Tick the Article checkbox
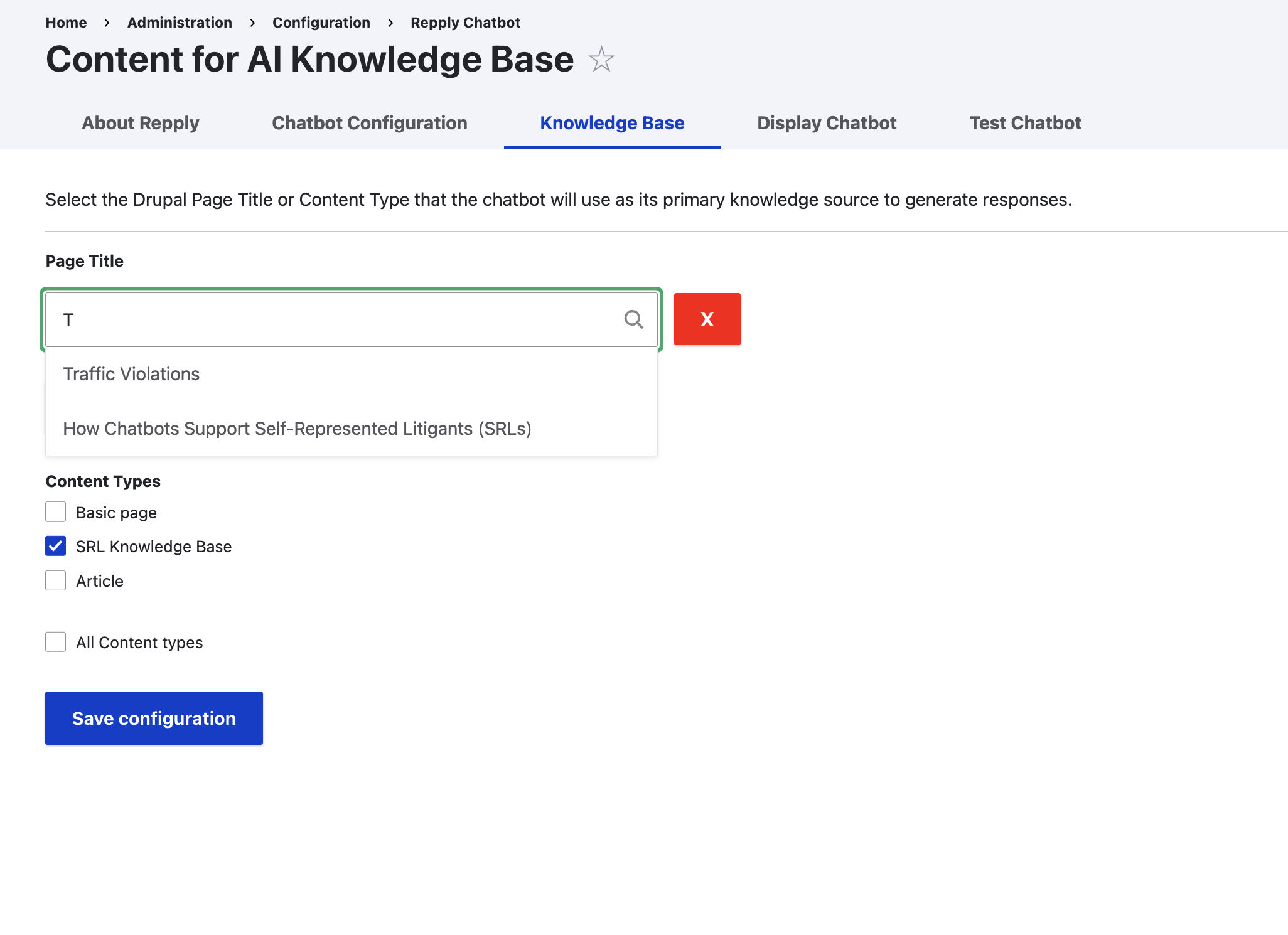1288x935 pixels. pyautogui.click(x=56, y=580)
